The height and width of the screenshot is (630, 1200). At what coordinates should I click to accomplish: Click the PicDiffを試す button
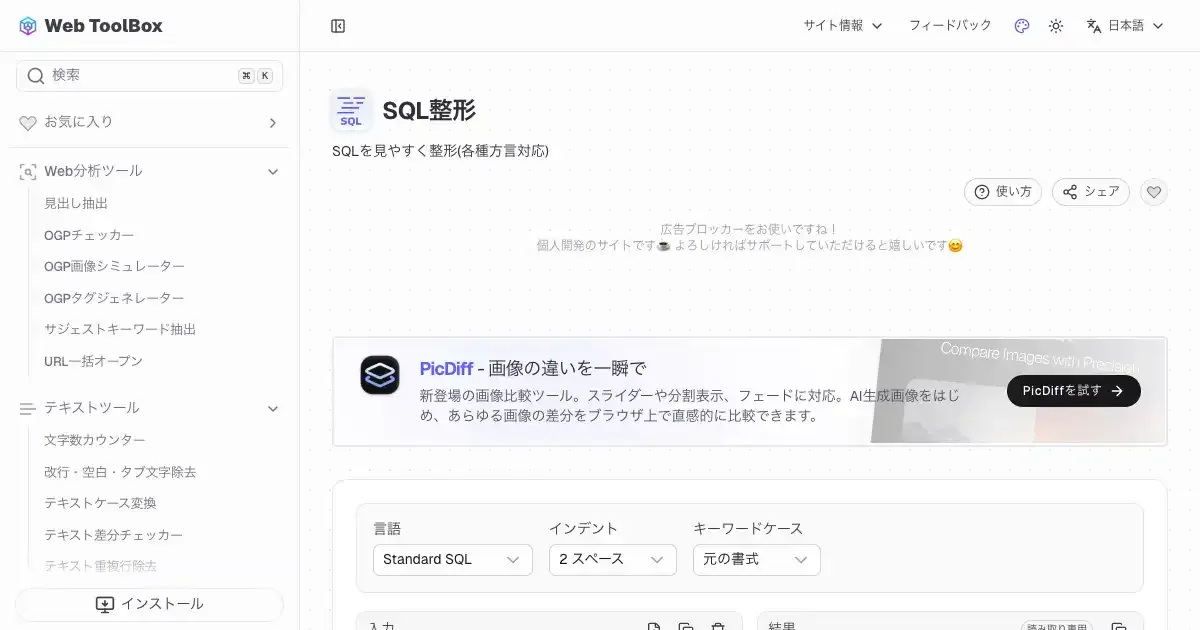click(1073, 391)
